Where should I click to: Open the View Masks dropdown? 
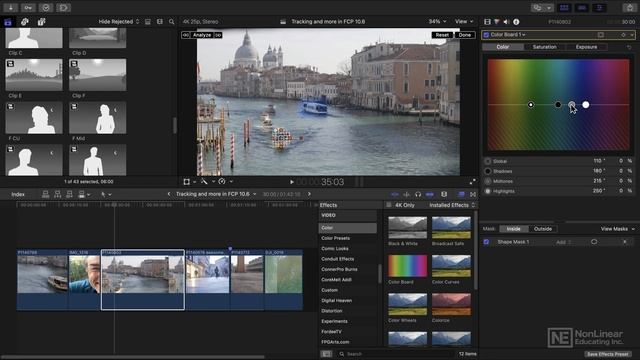(x=618, y=229)
